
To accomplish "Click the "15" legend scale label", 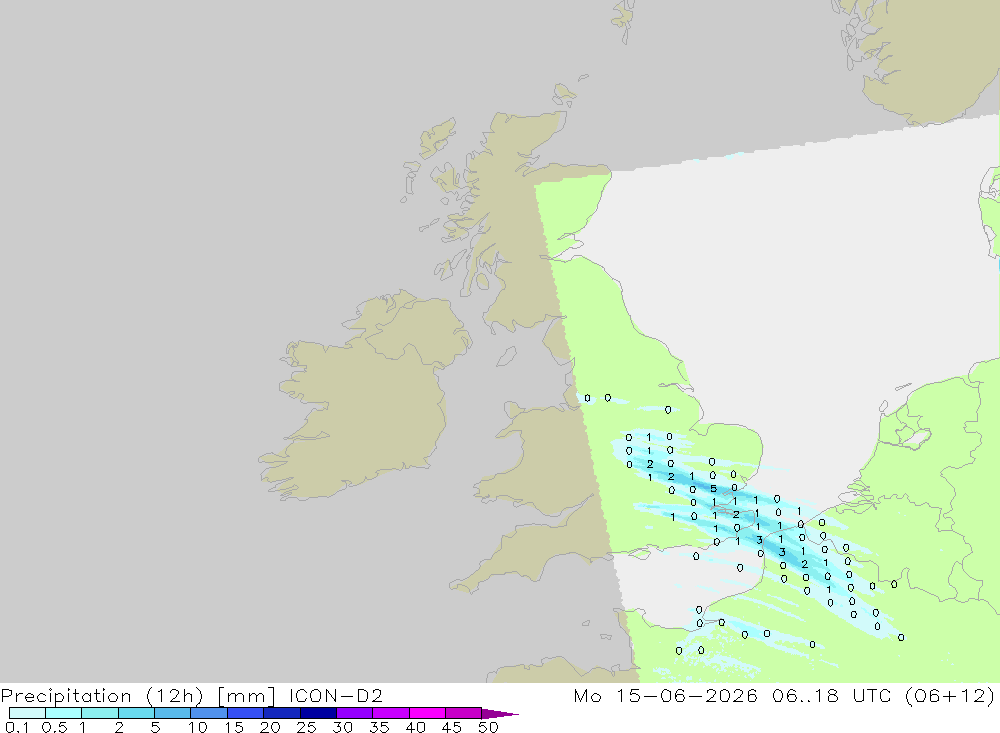I will click(234, 727).
